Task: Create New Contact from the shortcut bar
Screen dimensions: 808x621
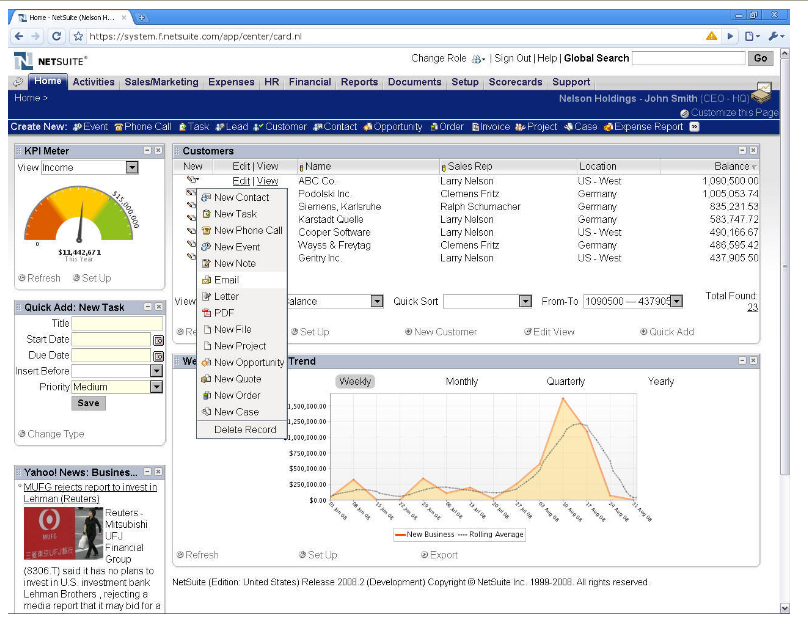Action: (335, 127)
